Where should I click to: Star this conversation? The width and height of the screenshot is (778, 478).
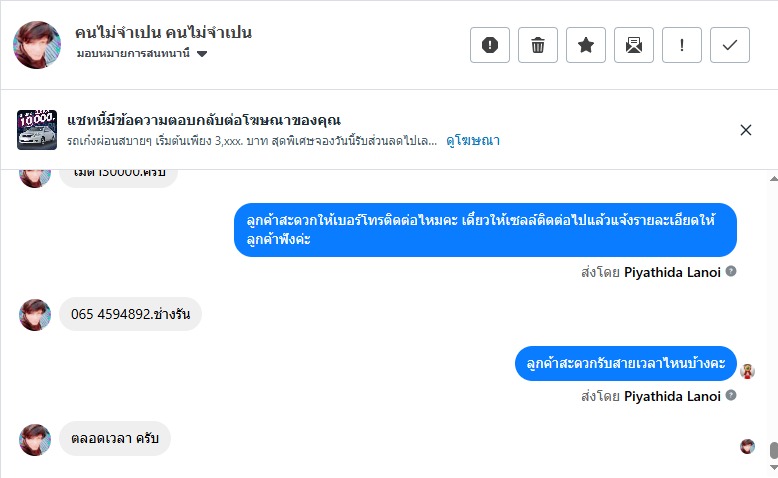(x=586, y=45)
